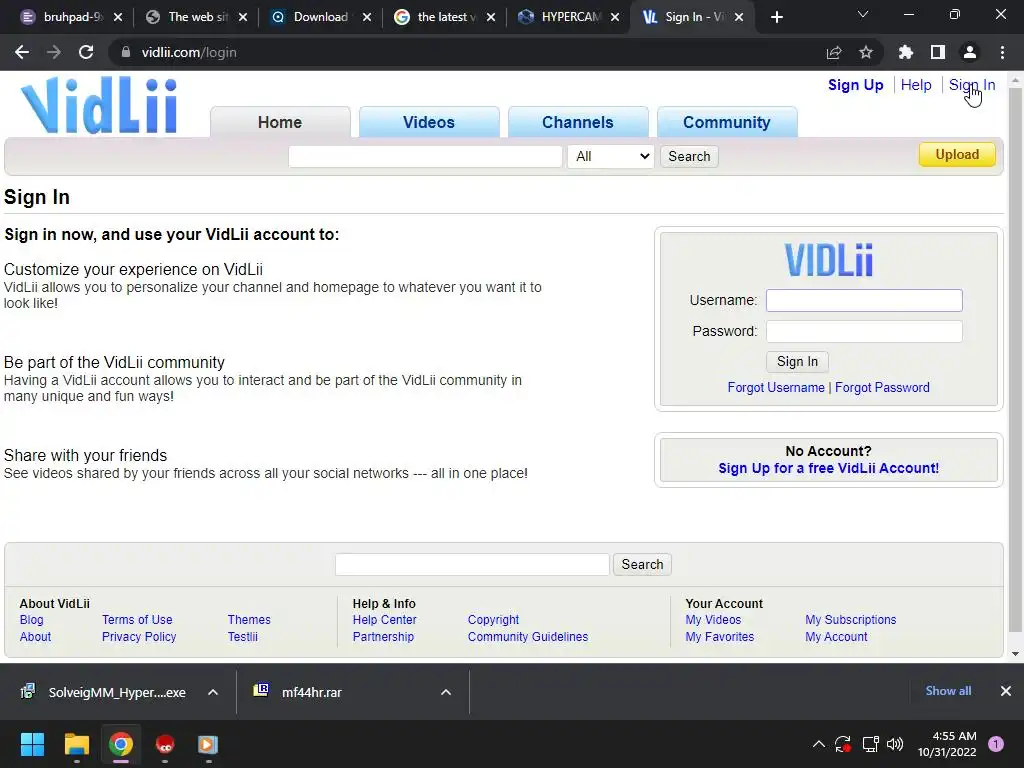The height and width of the screenshot is (768, 1024).
Task: Go back with the browser back arrow
Action: point(22,52)
